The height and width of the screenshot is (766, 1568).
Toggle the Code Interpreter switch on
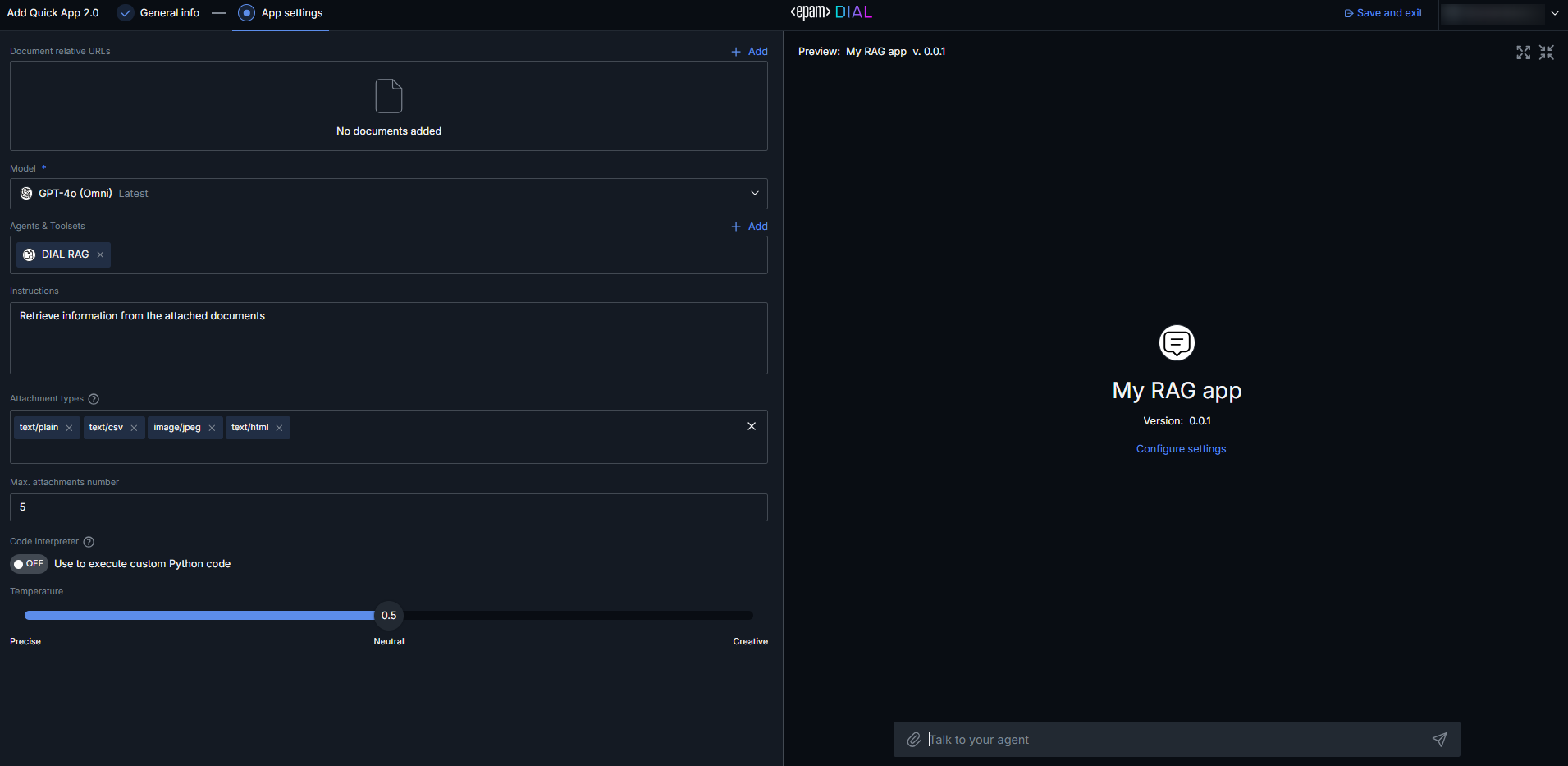click(x=29, y=564)
